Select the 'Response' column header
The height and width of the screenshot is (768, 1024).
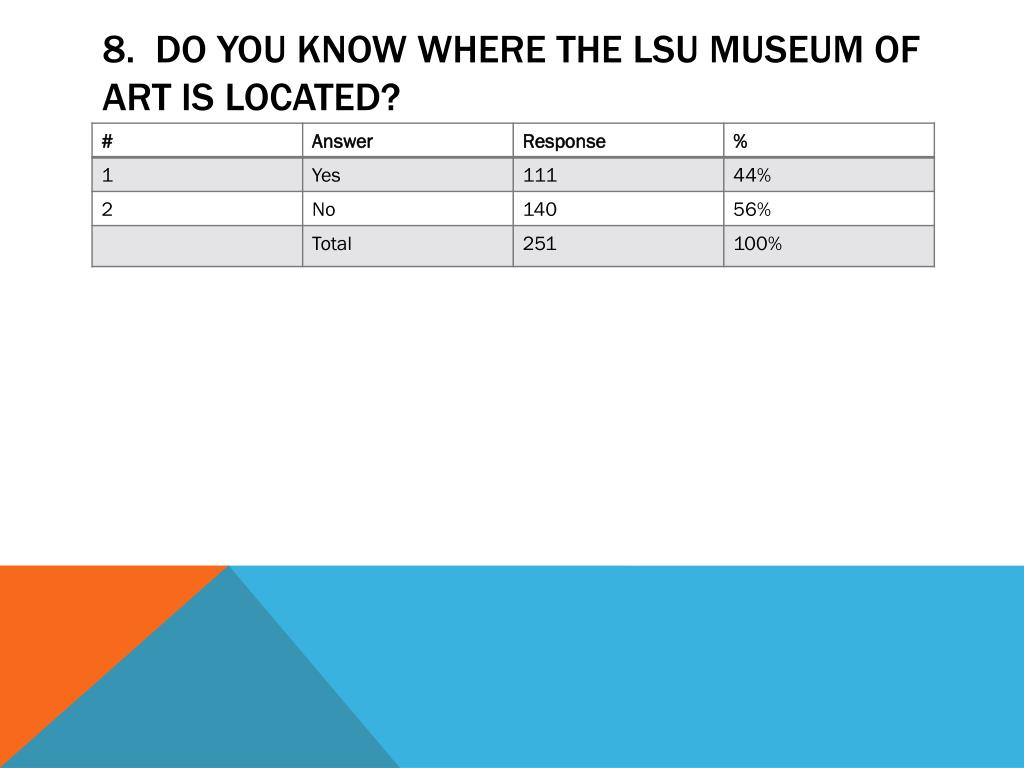click(618, 140)
